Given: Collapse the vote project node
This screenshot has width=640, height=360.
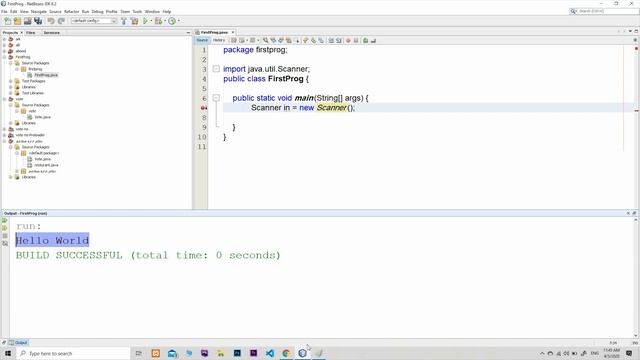Looking at the screenshot, I should [x=4, y=99].
